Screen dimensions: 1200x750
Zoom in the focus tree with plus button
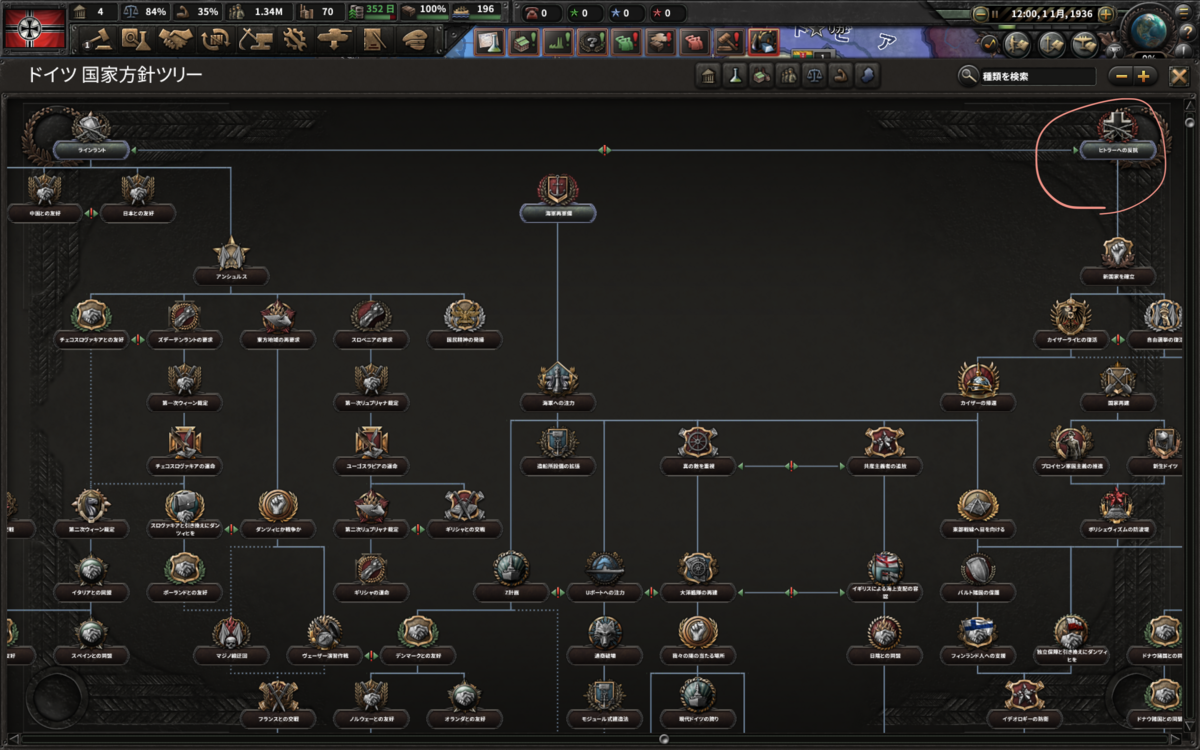coord(1143,76)
